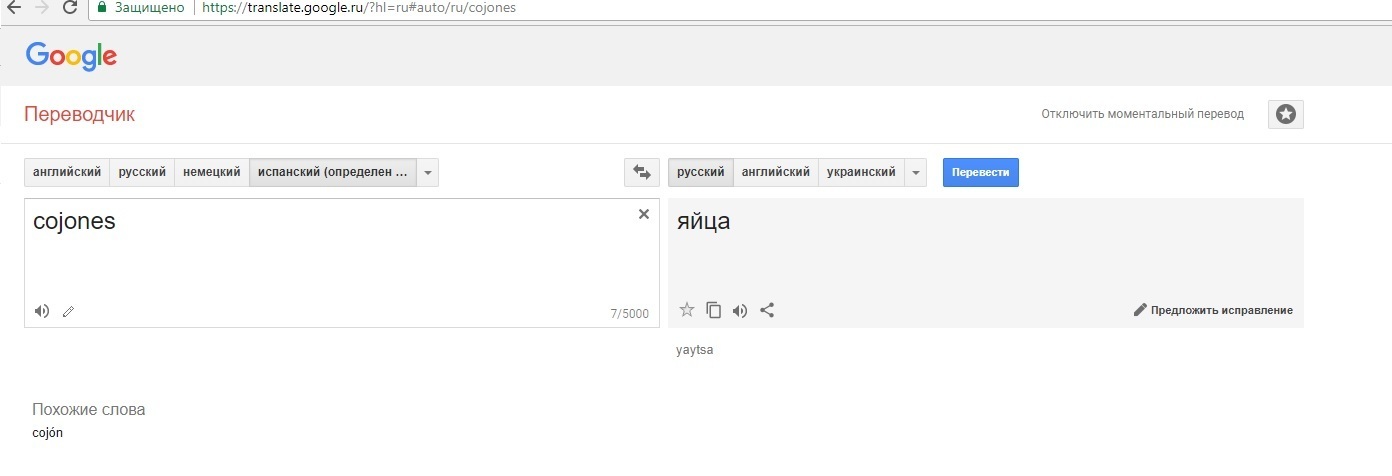Click Отключить моментальный перевод link
This screenshot has width=1392, height=476.
(x=1142, y=114)
